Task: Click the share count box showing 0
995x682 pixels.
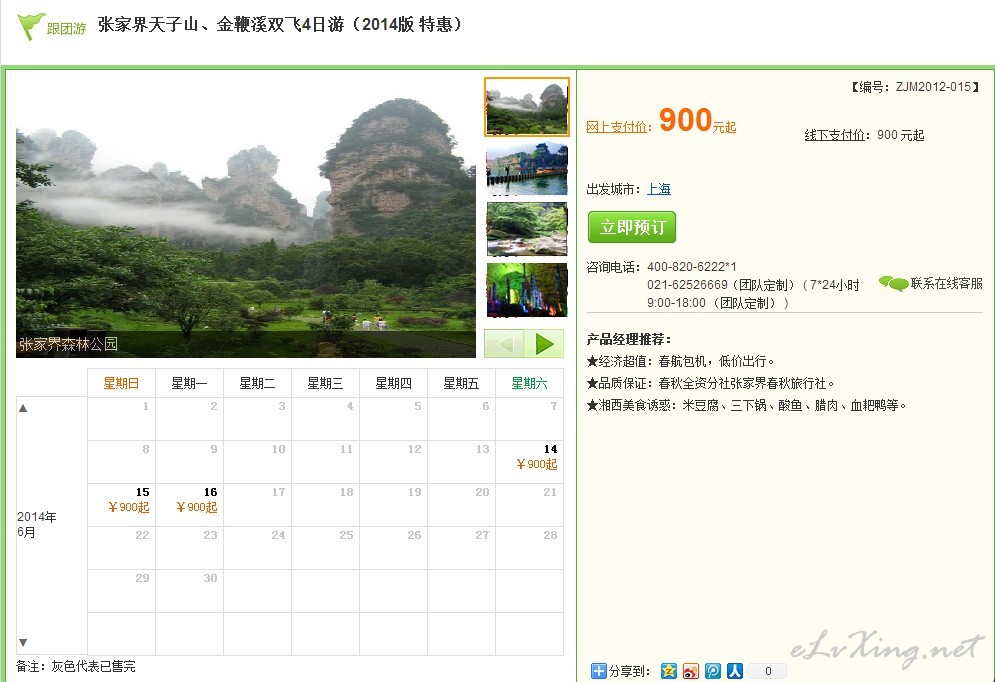Action: tap(768, 671)
